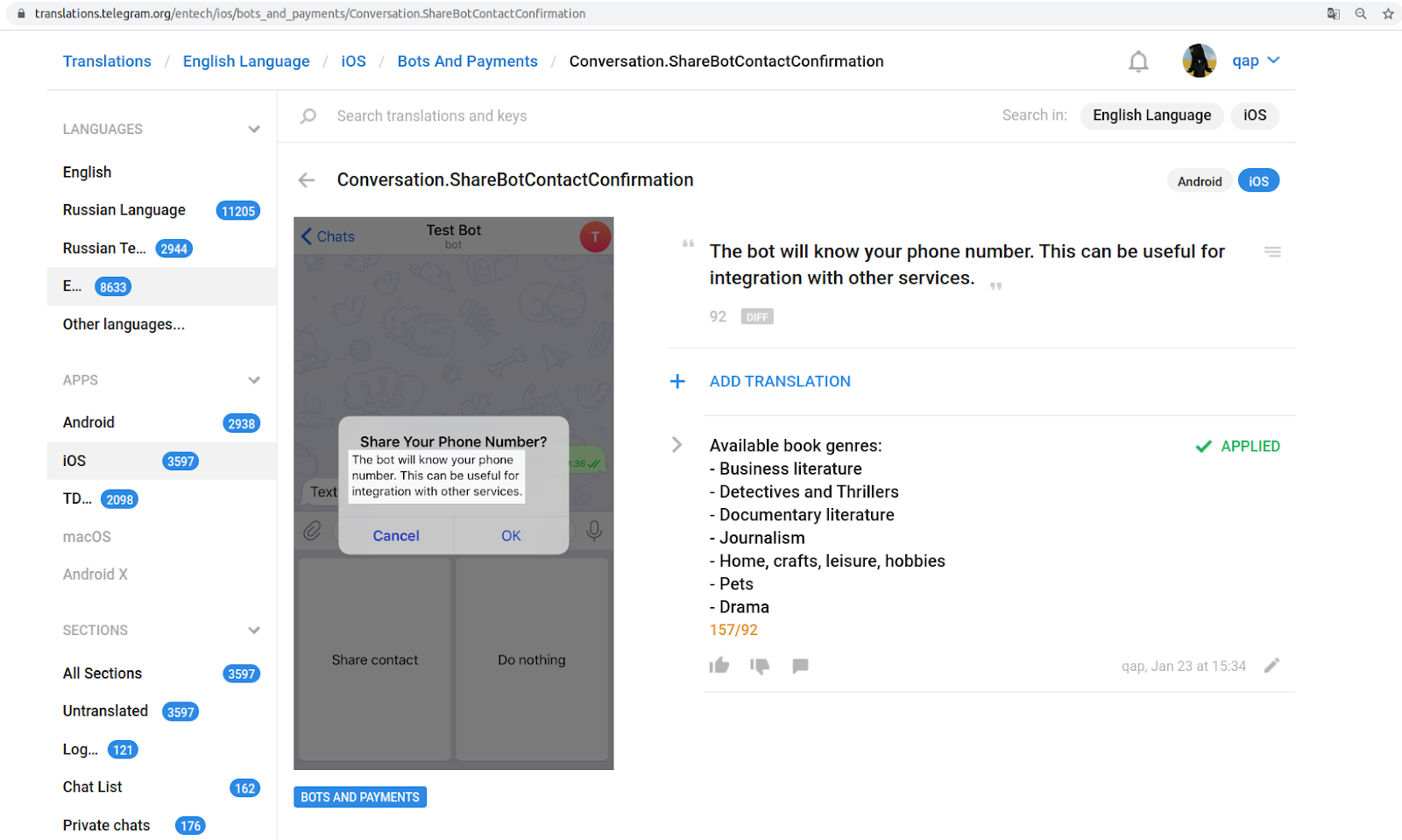Open Translations breadcrumb link
The height and width of the screenshot is (840, 1402).
(x=107, y=61)
